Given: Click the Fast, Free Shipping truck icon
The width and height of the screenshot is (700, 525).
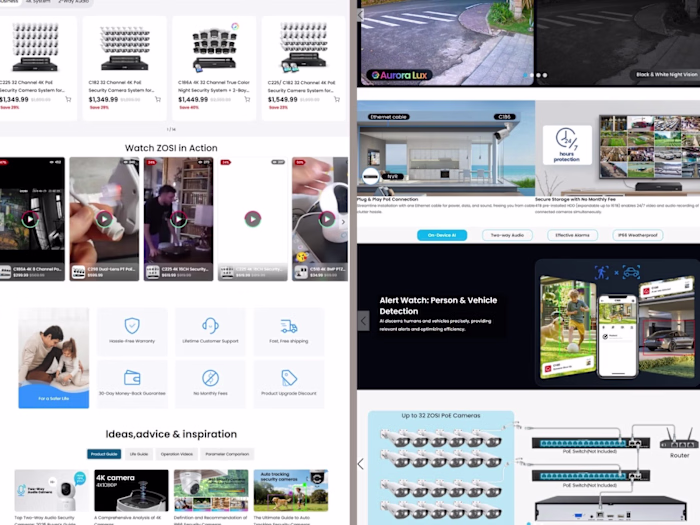Looking at the screenshot, I should (x=289, y=326).
